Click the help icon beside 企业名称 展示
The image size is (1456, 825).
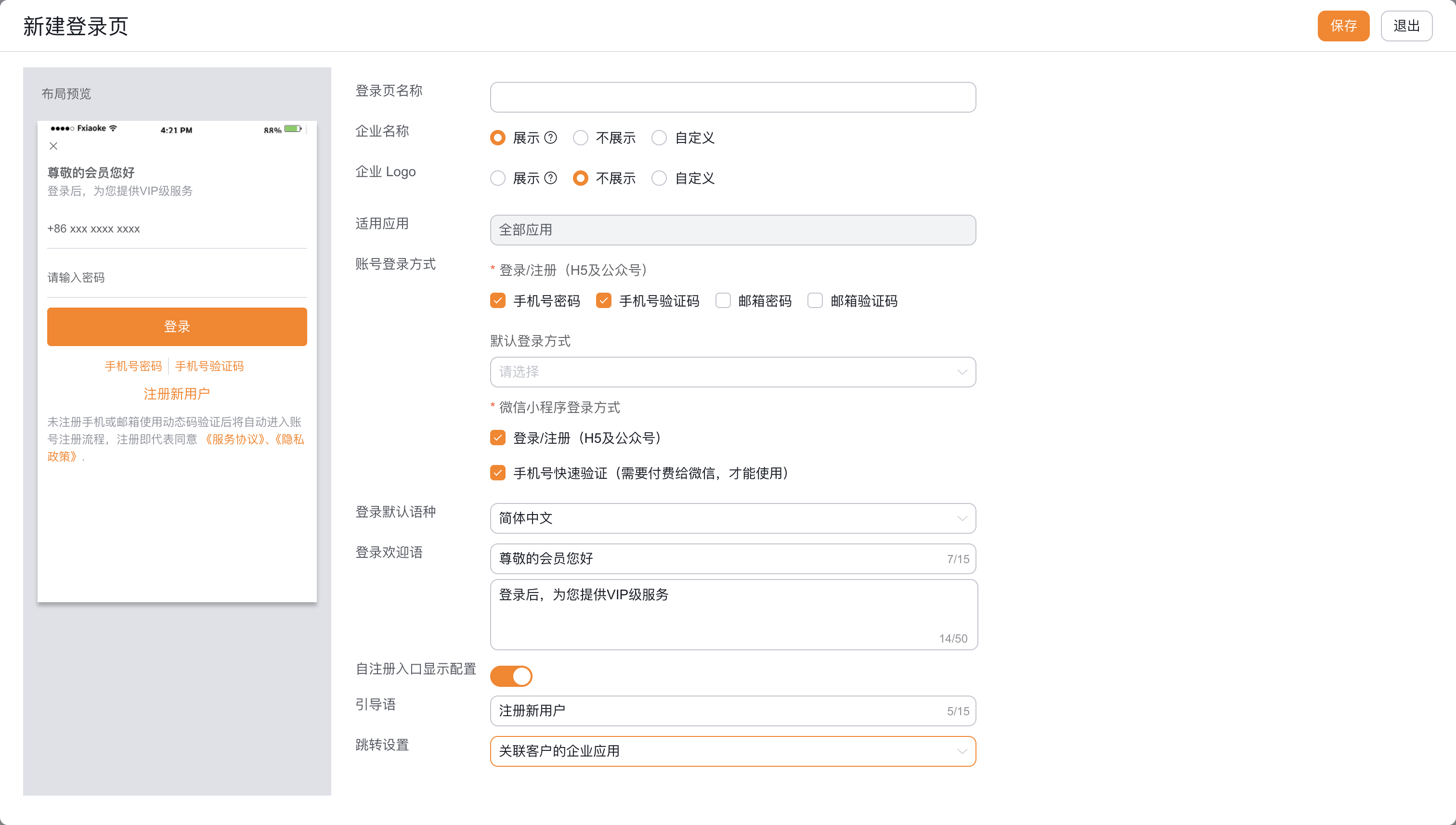550,138
